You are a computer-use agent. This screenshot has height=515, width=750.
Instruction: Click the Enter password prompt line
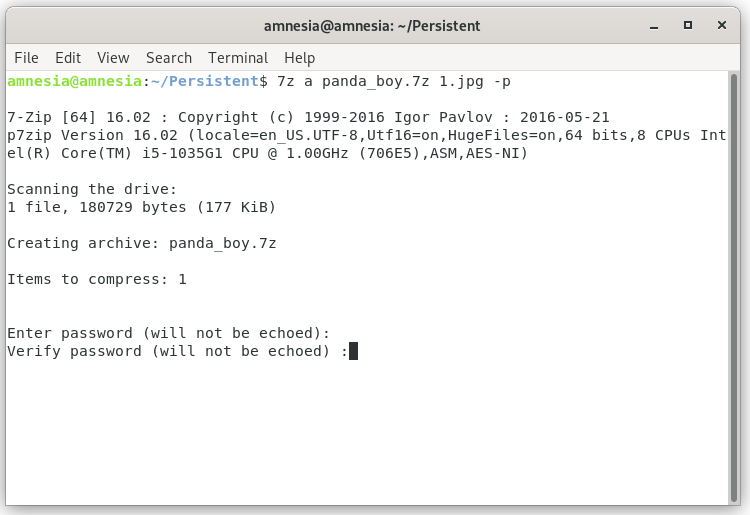pyautogui.click(x=168, y=333)
